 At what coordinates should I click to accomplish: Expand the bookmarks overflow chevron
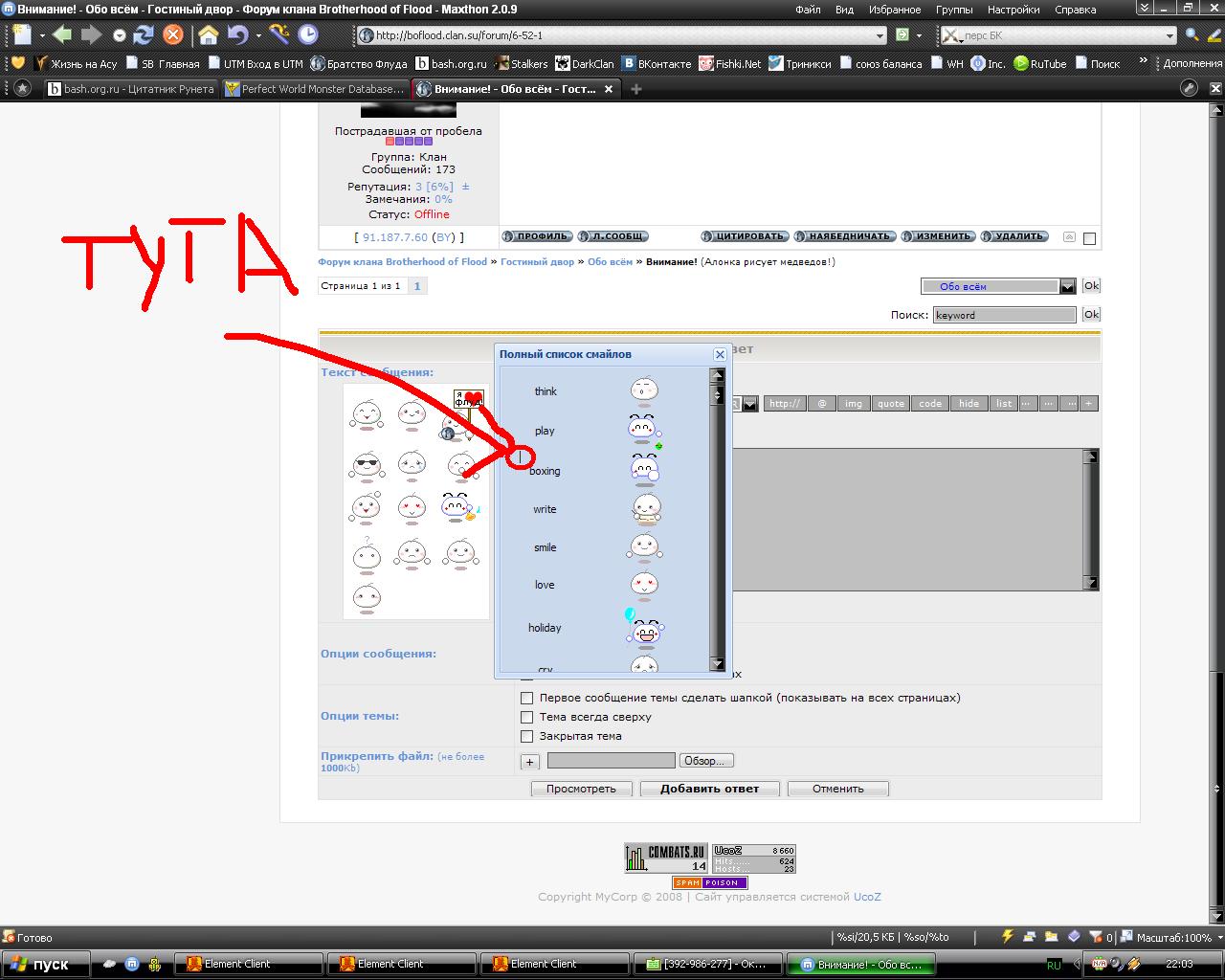click(1142, 63)
